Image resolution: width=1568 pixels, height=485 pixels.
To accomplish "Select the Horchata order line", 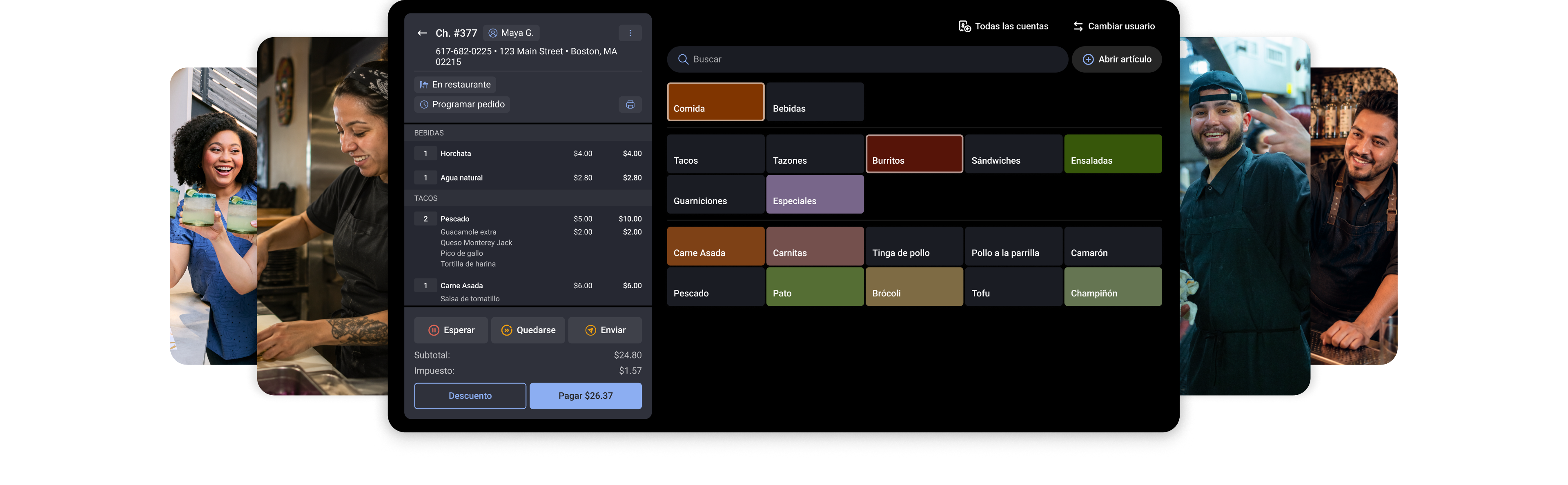I will tap(528, 154).
